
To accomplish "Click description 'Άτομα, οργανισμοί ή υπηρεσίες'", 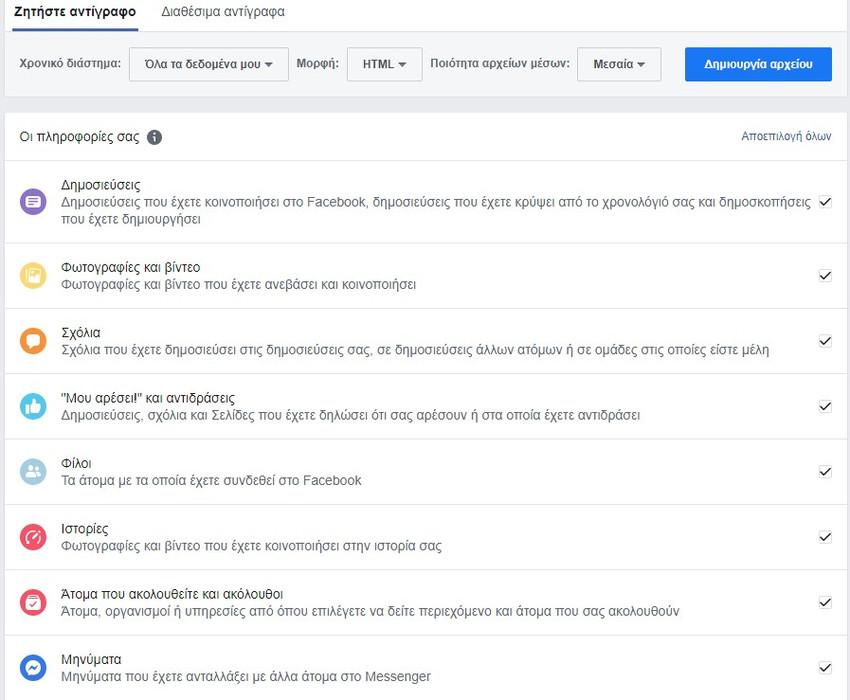I will click(370, 611).
